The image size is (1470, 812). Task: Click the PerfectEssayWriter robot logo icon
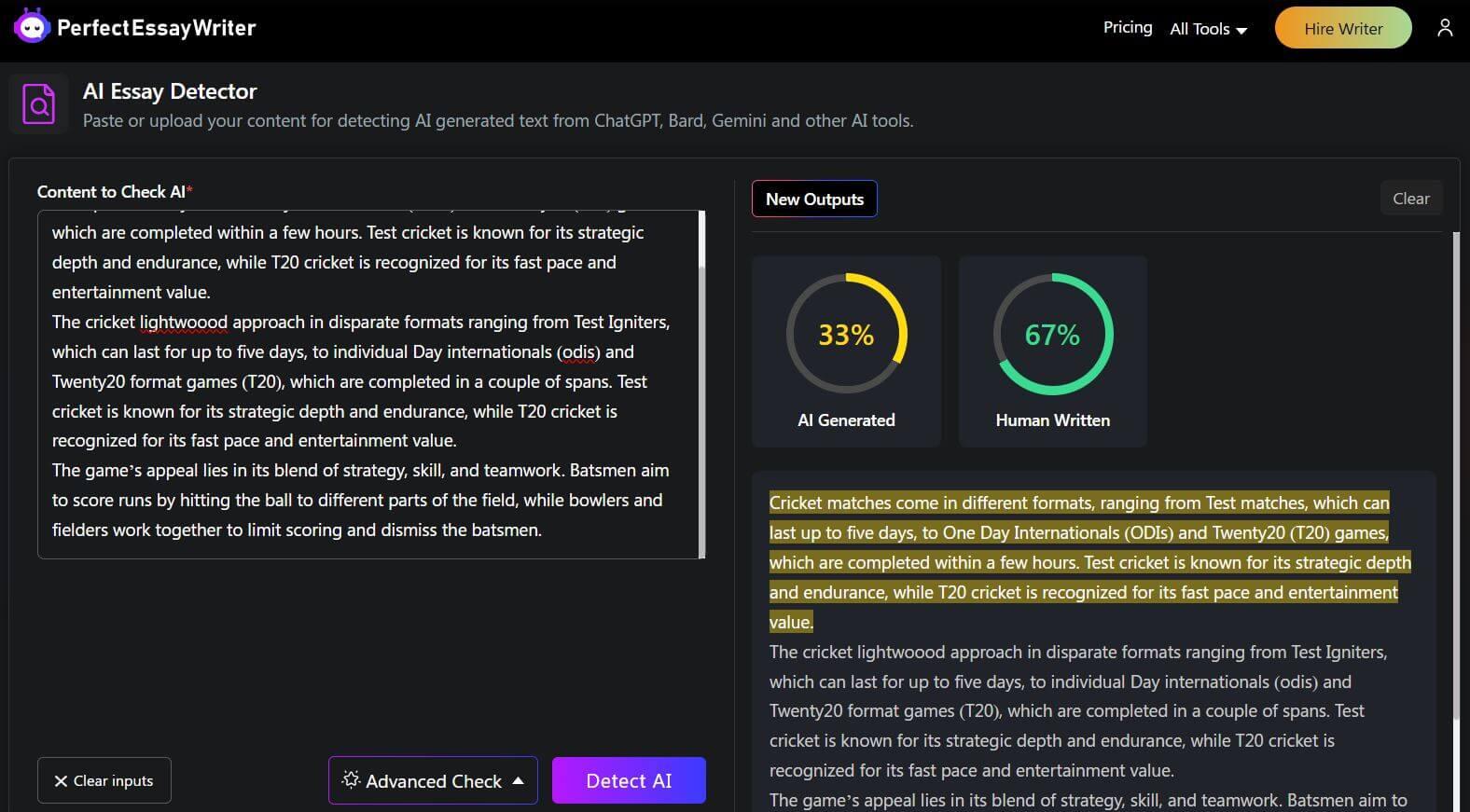tap(32, 28)
